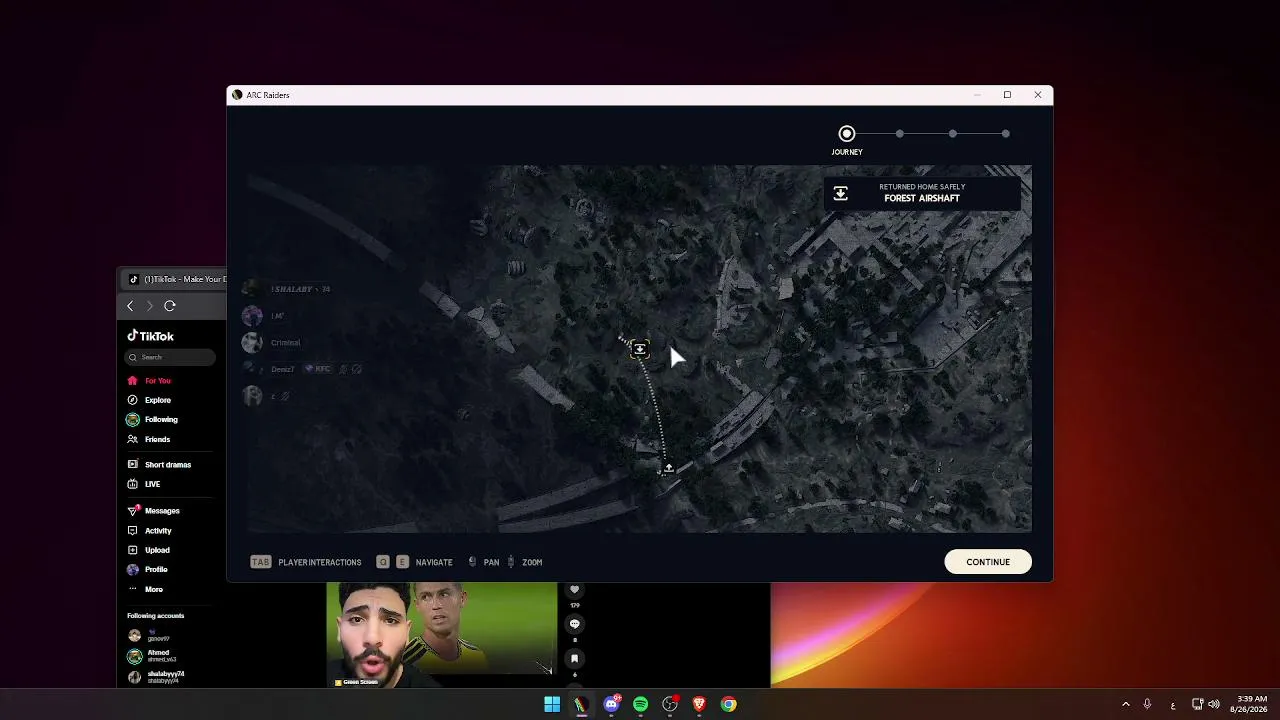This screenshot has height=720, width=1280.
Task: Open the ARC Raiders taskbar icon
Action: click(x=581, y=704)
